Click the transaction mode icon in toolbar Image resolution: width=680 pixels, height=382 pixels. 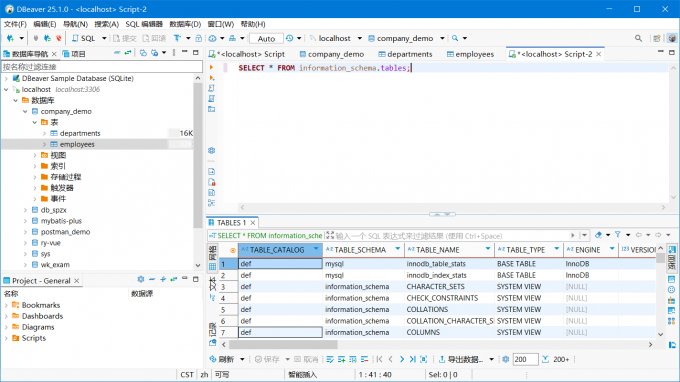(x=177, y=38)
